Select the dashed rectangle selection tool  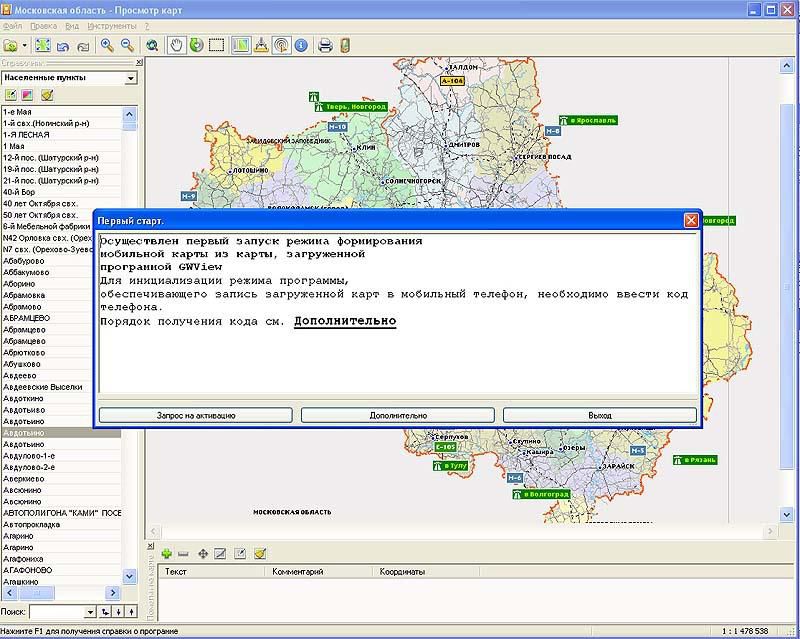point(216,45)
